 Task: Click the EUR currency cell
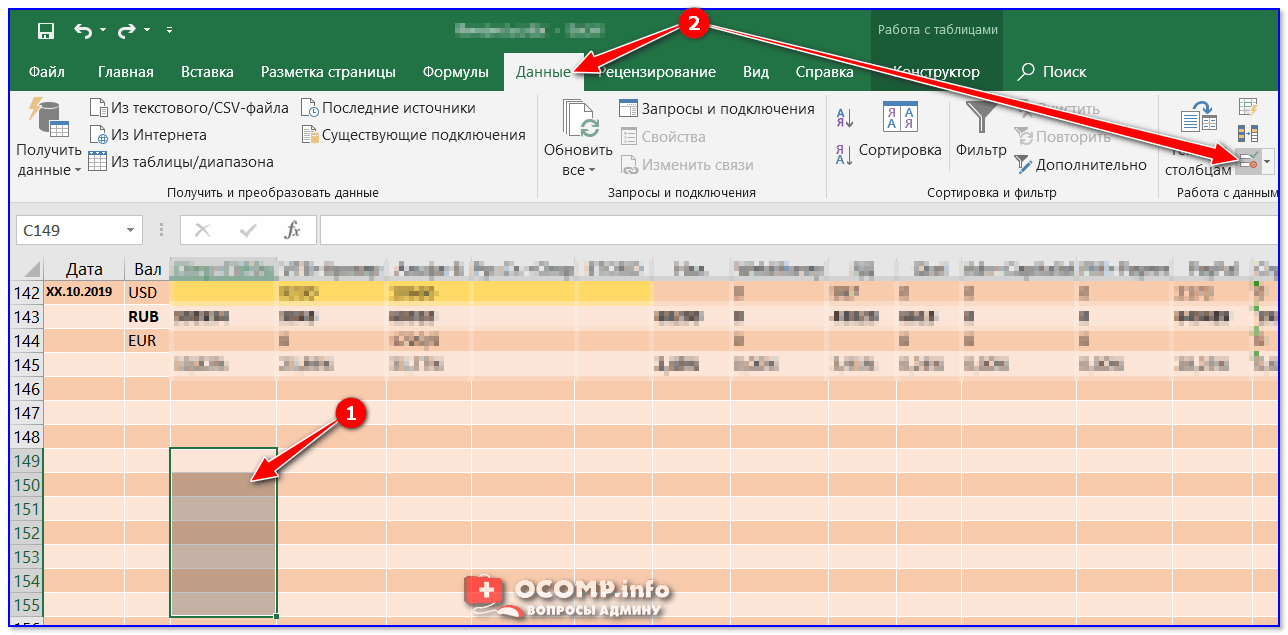click(x=148, y=341)
